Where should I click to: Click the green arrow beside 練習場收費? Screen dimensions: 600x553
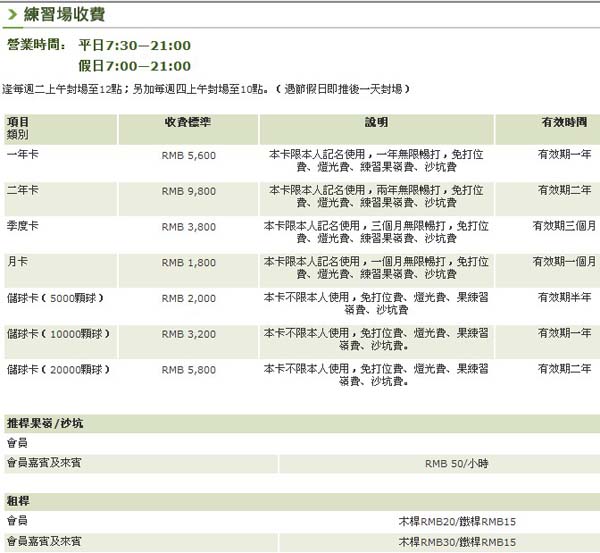10,16
